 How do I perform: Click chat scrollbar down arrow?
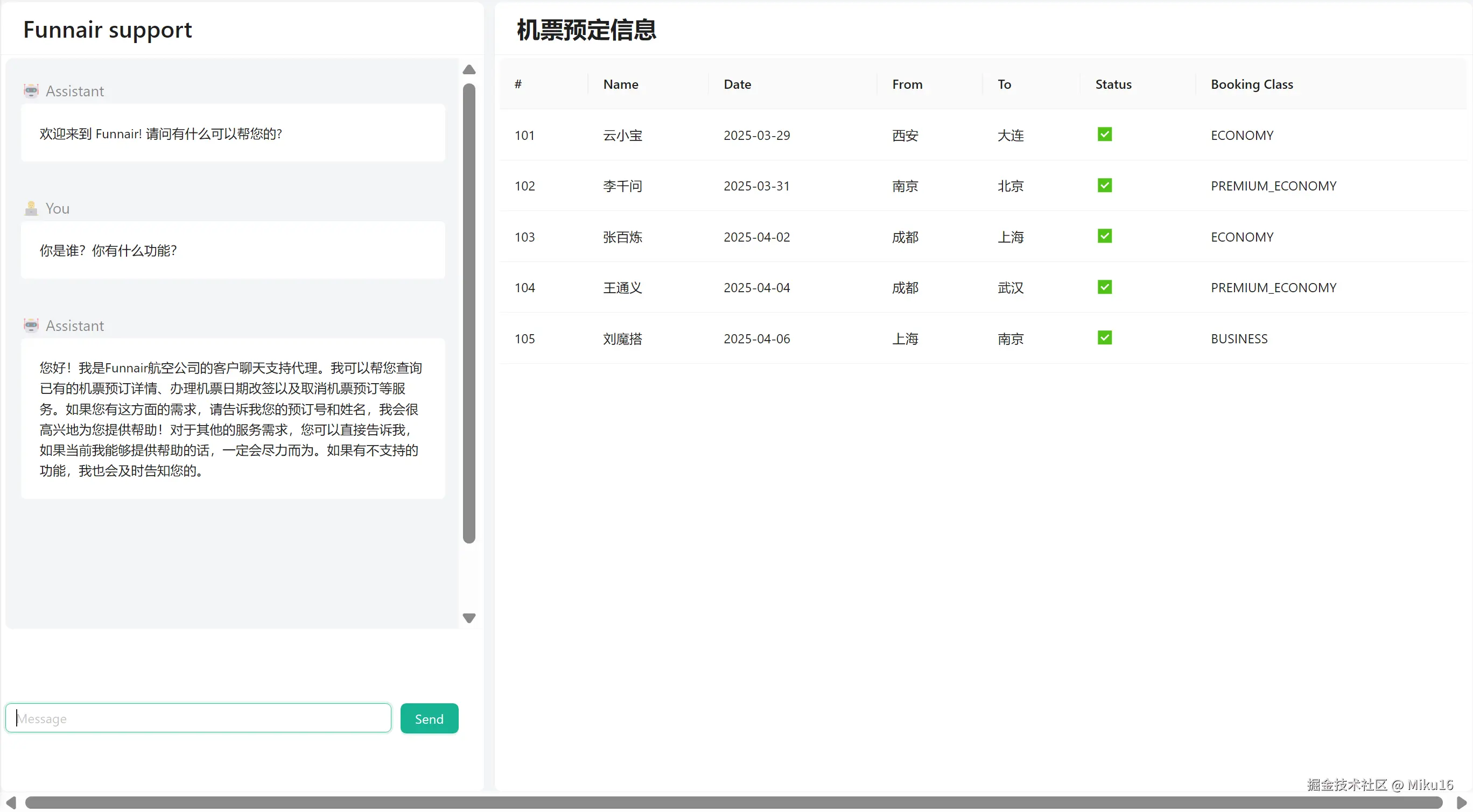pyautogui.click(x=469, y=618)
